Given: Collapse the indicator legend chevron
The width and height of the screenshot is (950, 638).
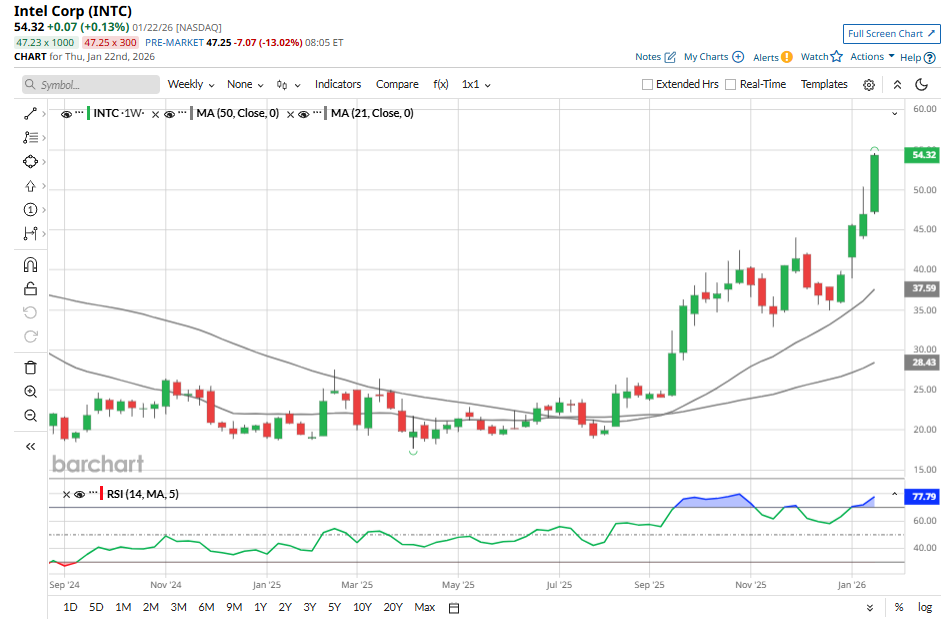Looking at the screenshot, I should [894, 114].
